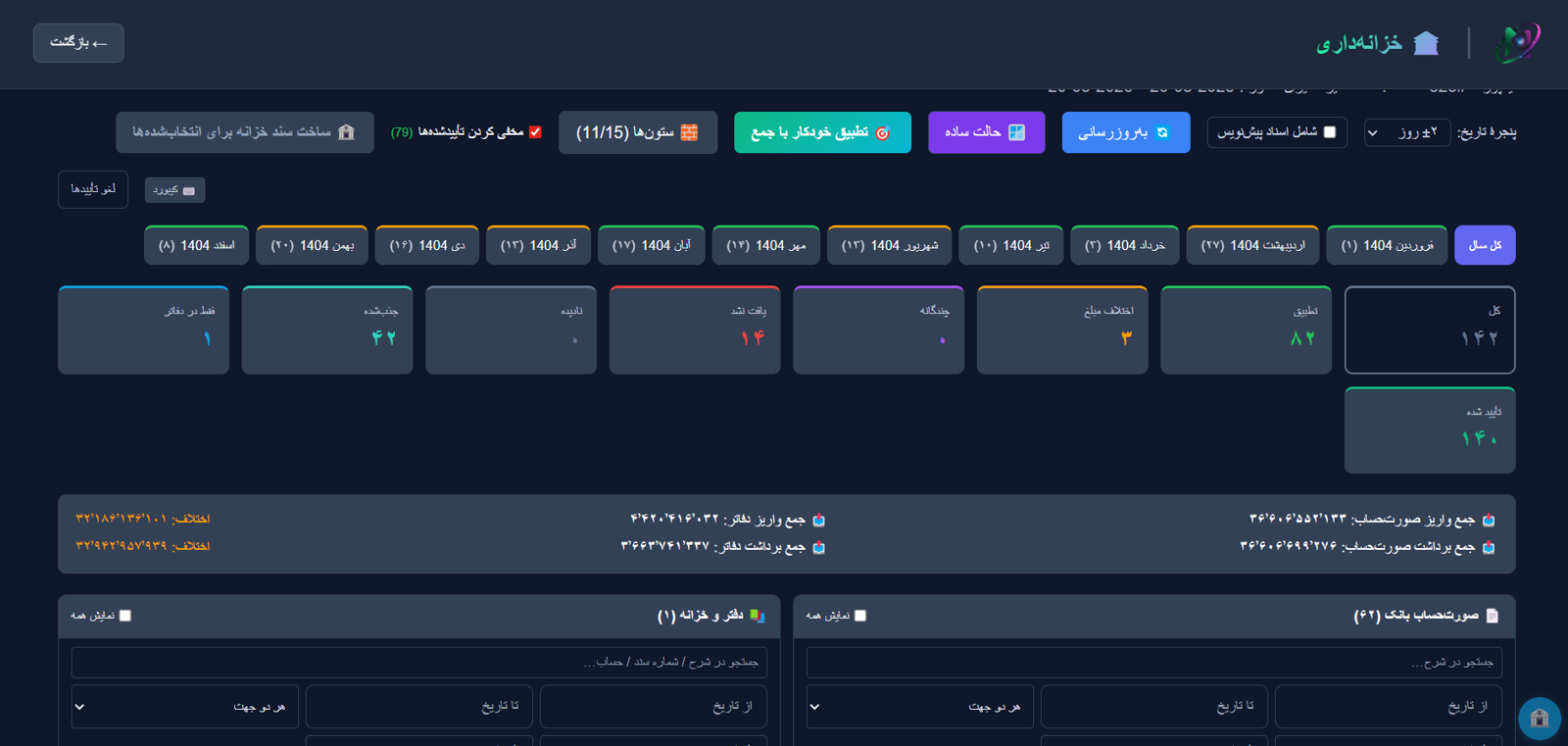The height and width of the screenshot is (746, 1568).
Task: Filter by the تأیید شده ۱۴۰ card
Action: [x=1430, y=430]
